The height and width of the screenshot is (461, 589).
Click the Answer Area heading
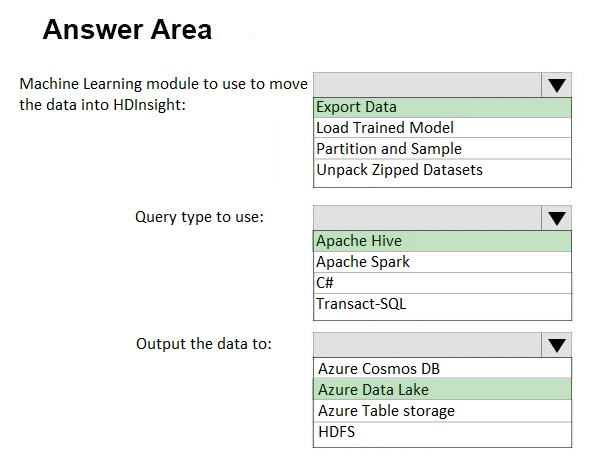127,30
